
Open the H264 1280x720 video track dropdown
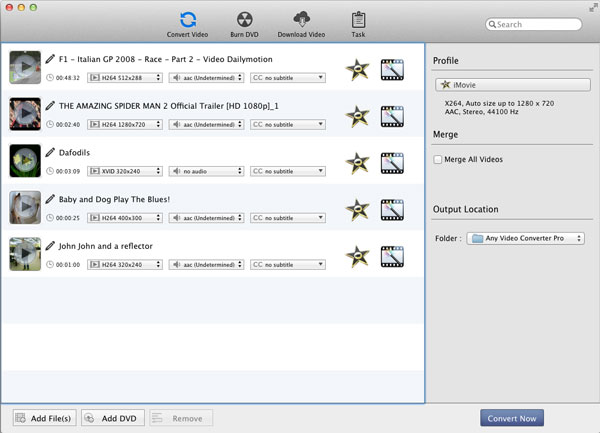tap(125, 124)
